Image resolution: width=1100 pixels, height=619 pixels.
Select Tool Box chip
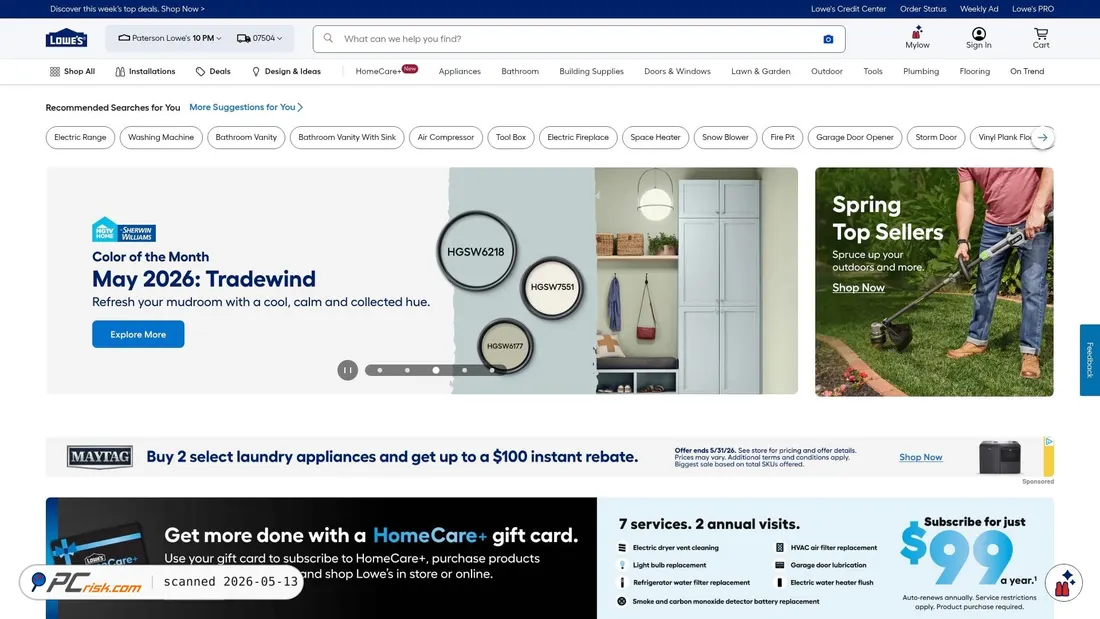(x=511, y=138)
